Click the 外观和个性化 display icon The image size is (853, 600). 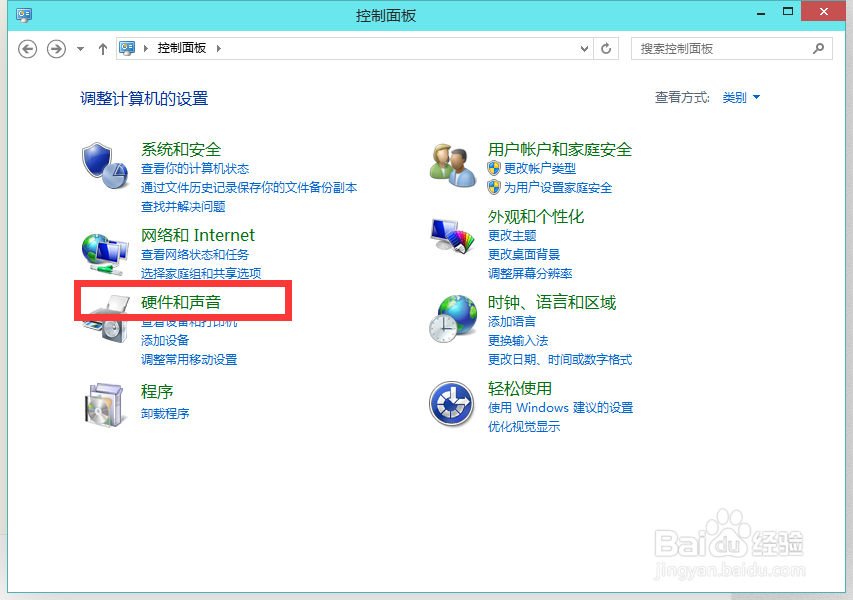point(452,237)
